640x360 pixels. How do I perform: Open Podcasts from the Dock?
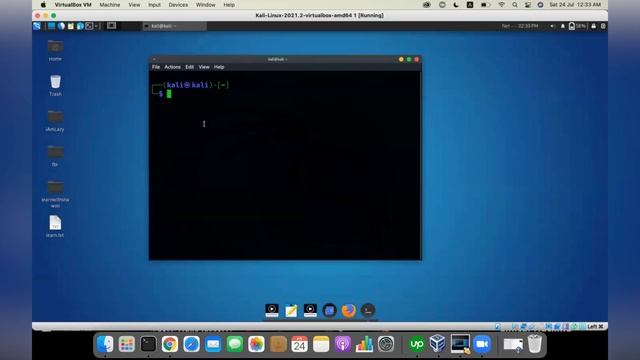pos(343,344)
